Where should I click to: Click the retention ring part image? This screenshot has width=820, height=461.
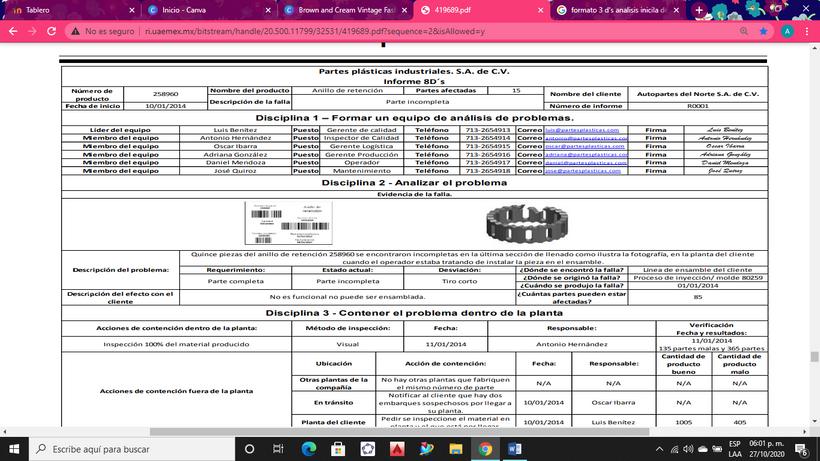tap(527, 224)
